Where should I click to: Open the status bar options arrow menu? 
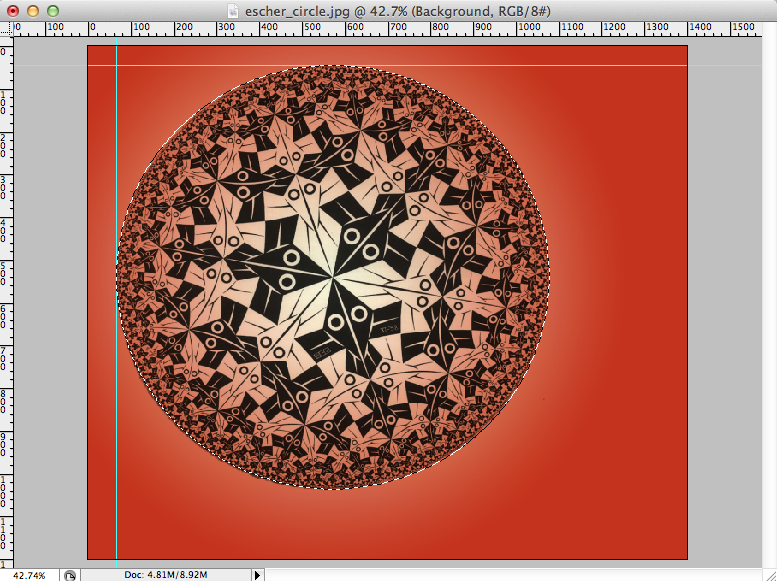pyautogui.click(x=257, y=575)
